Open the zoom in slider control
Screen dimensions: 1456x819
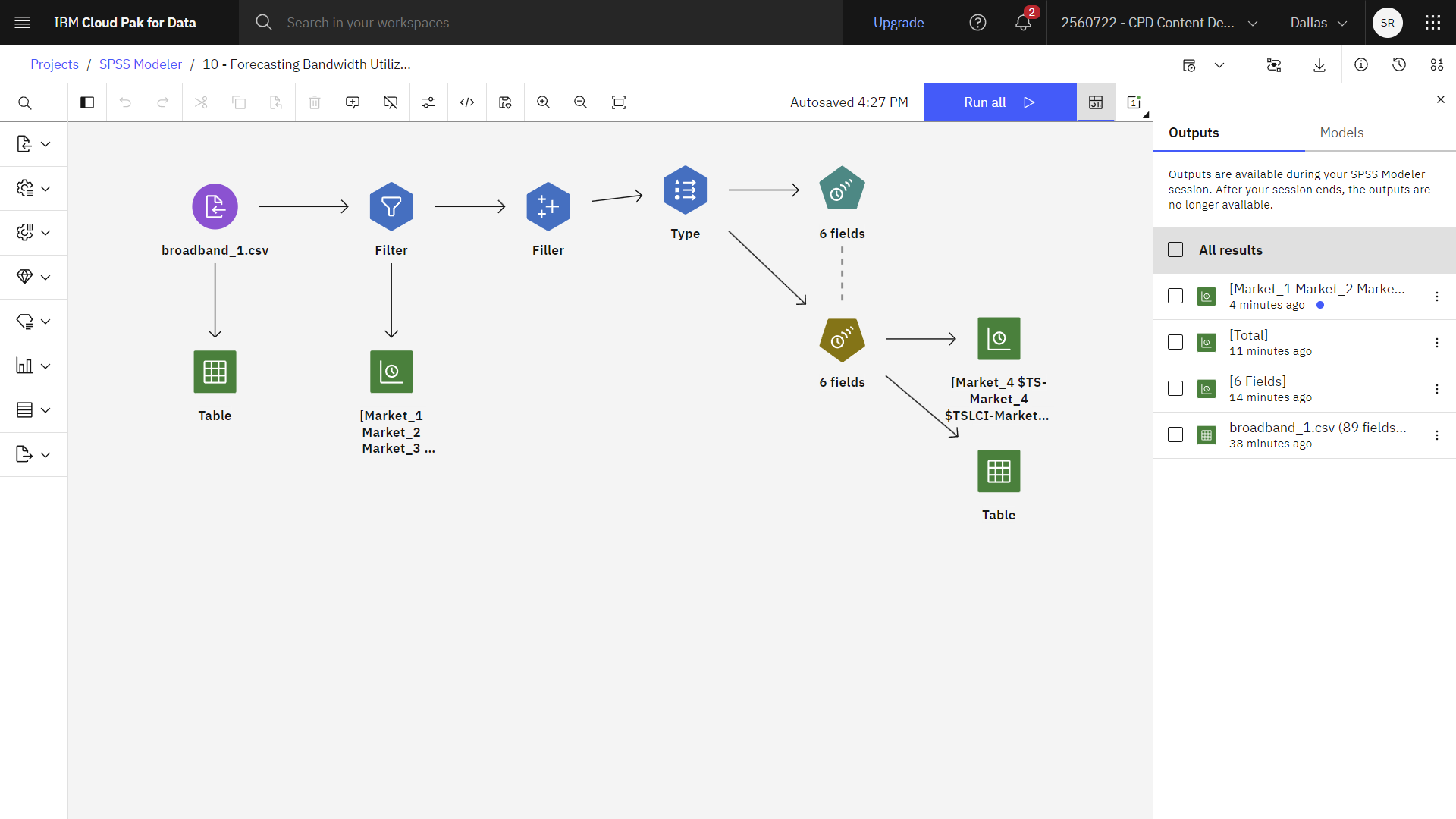click(544, 102)
